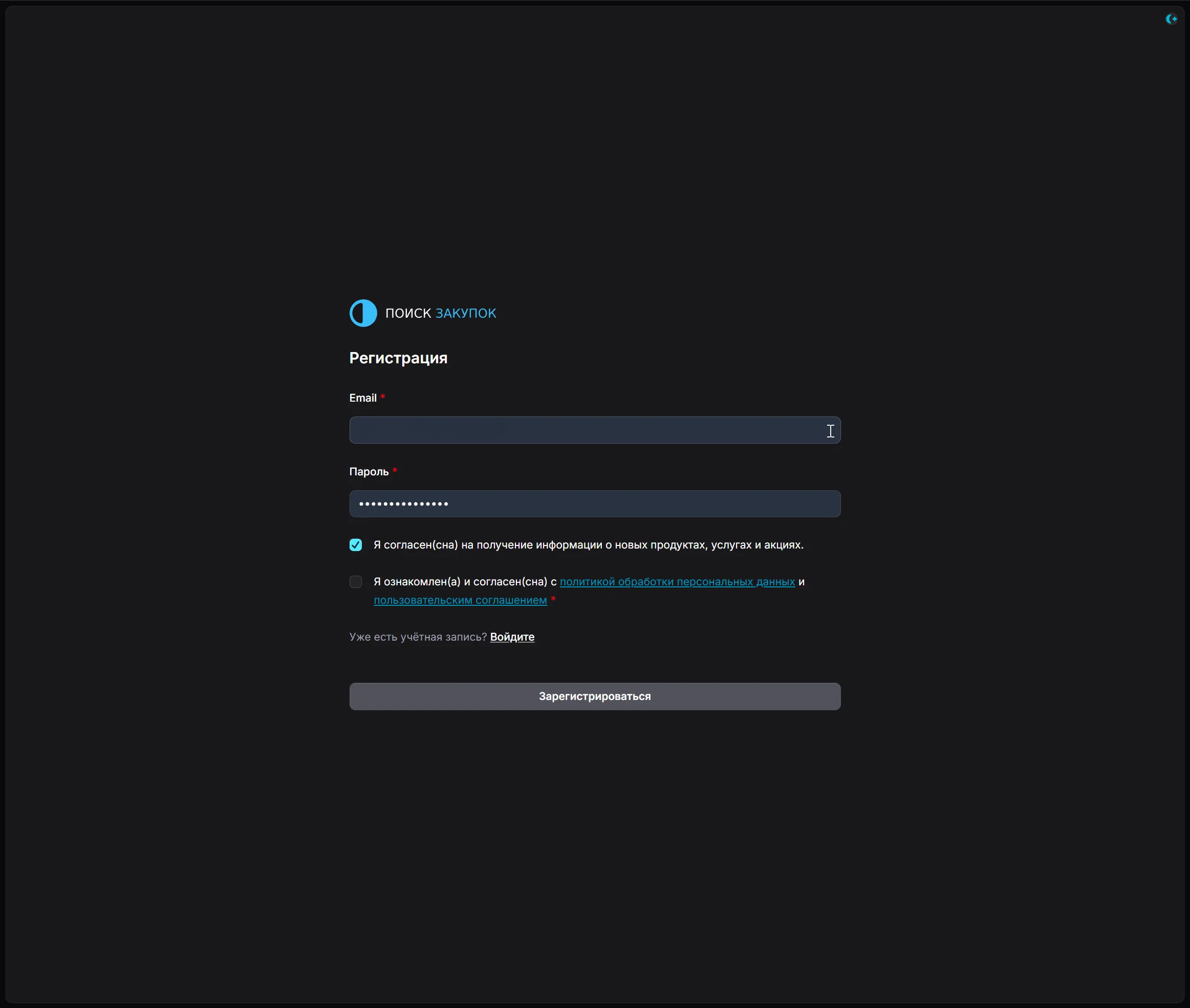Click the 'Я согласен(сна) на получение информации' label

coord(588,545)
